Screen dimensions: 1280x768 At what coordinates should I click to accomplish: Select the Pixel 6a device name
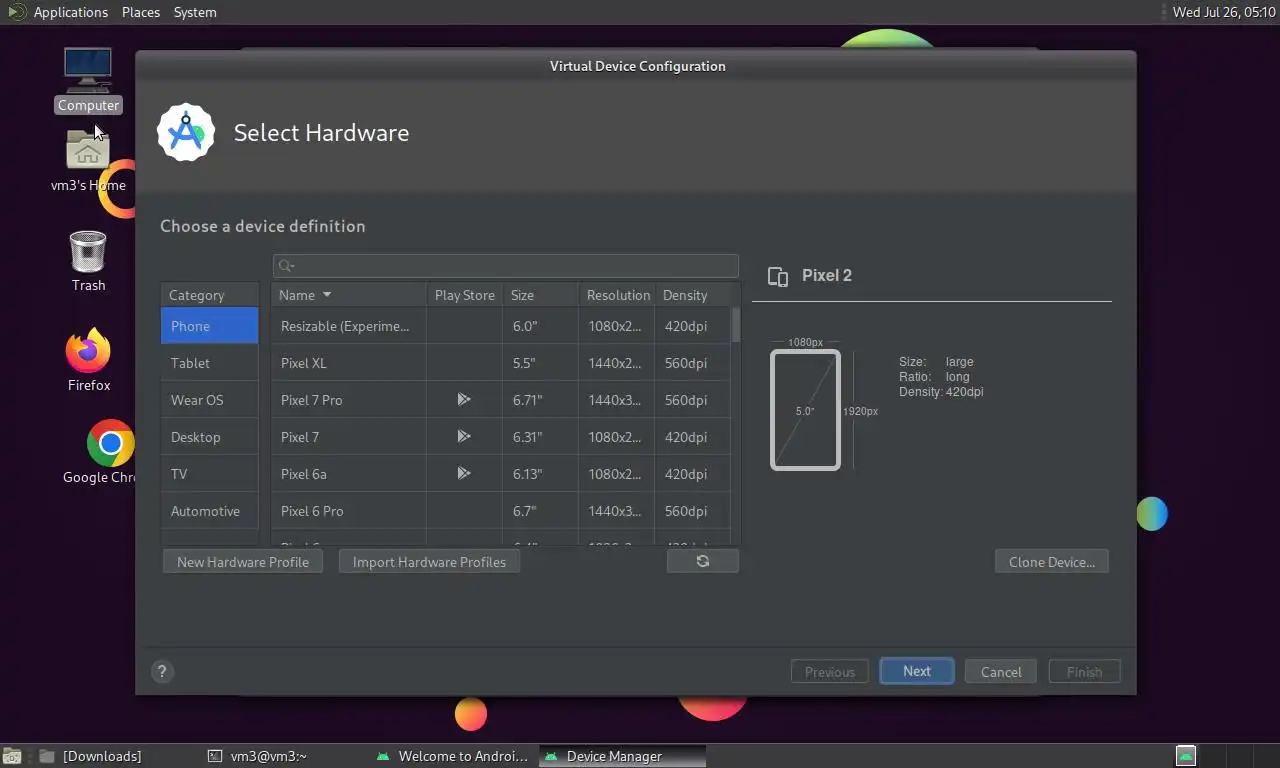click(303, 474)
